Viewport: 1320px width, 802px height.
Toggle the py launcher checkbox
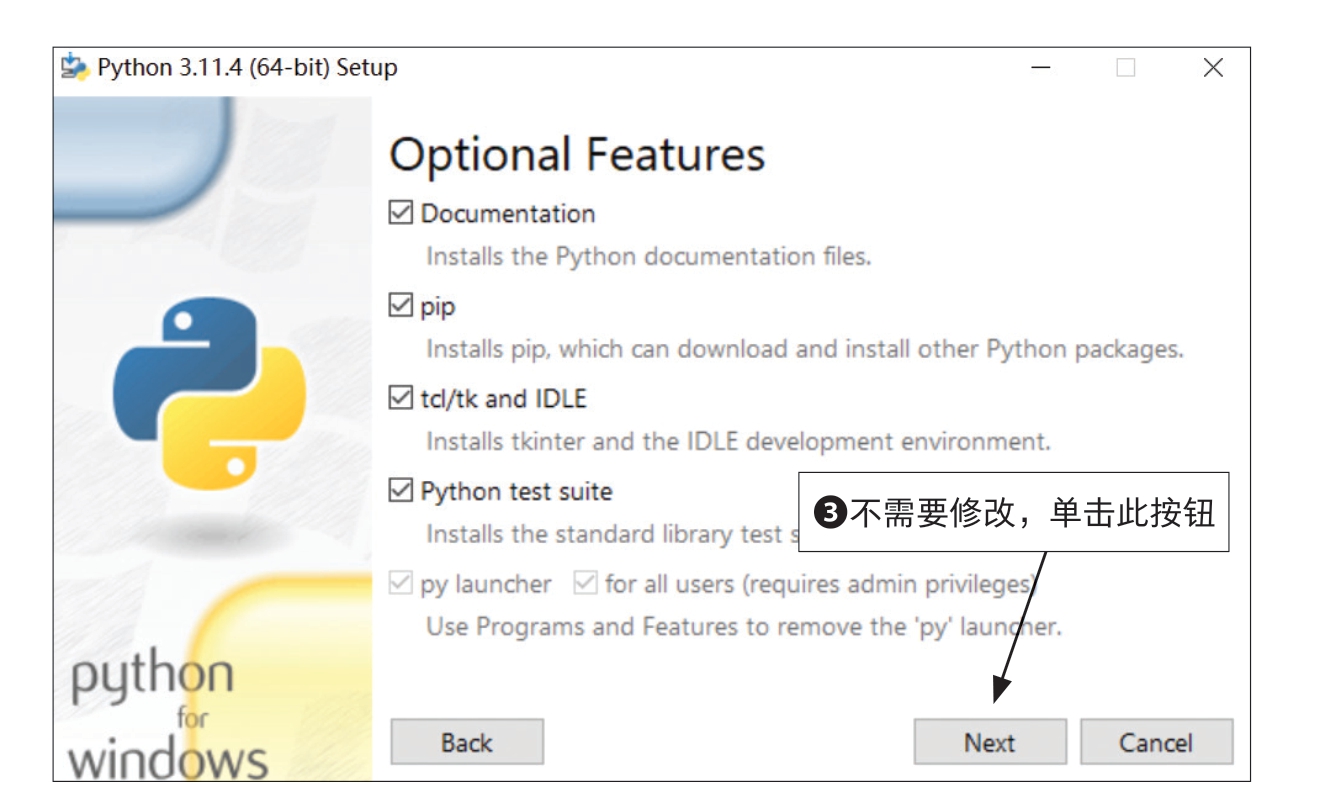click(x=401, y=584)
